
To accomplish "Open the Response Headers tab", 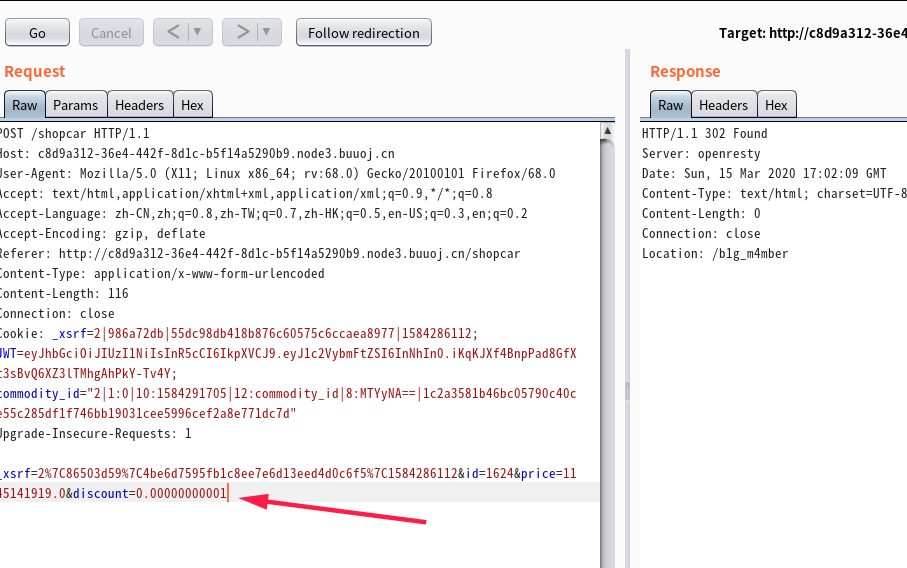I will 723,105.
